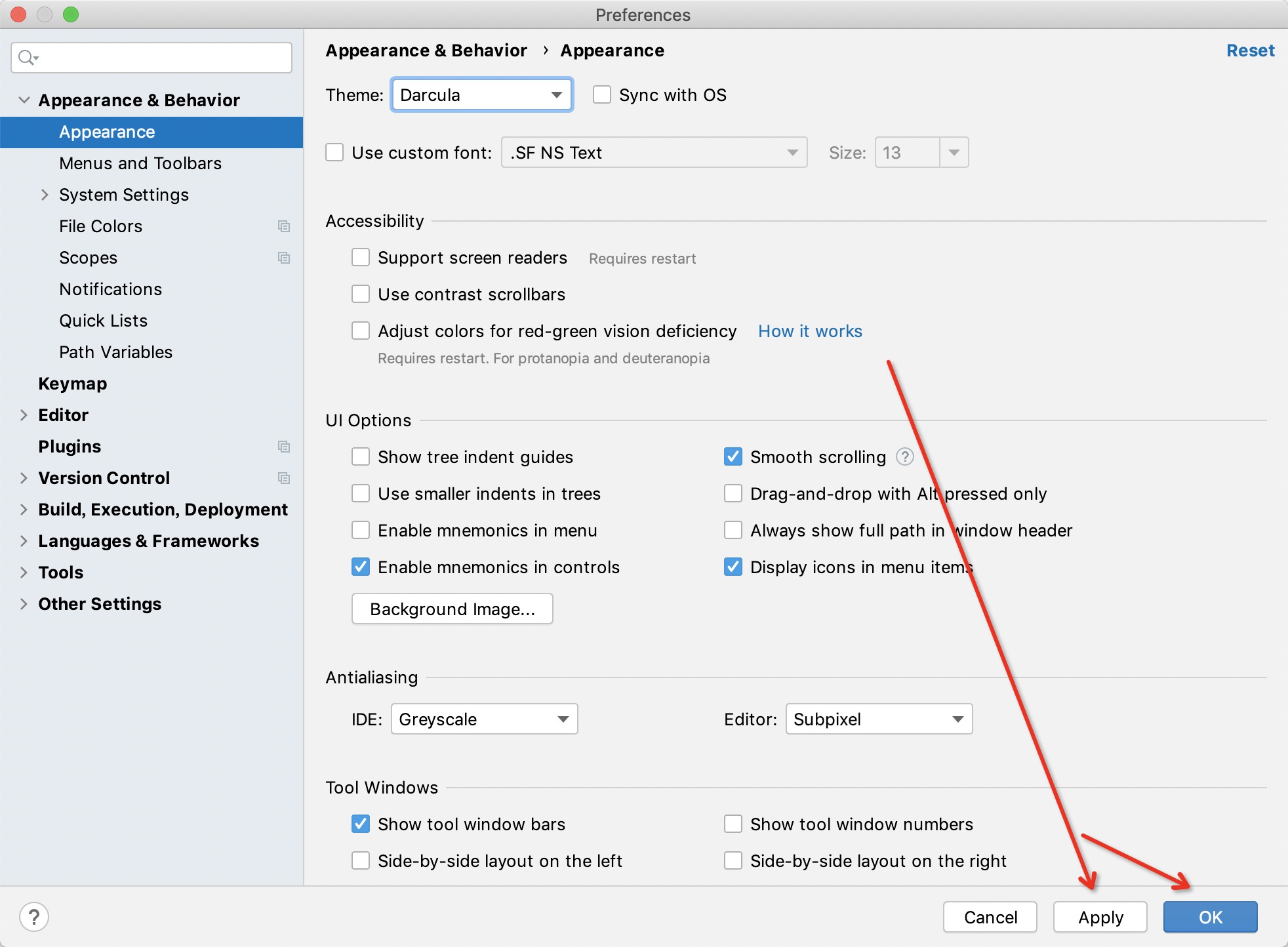Click the search magnifier icon
The width and height of the screenshot is (1288, 947).
[x=26, y=58]
